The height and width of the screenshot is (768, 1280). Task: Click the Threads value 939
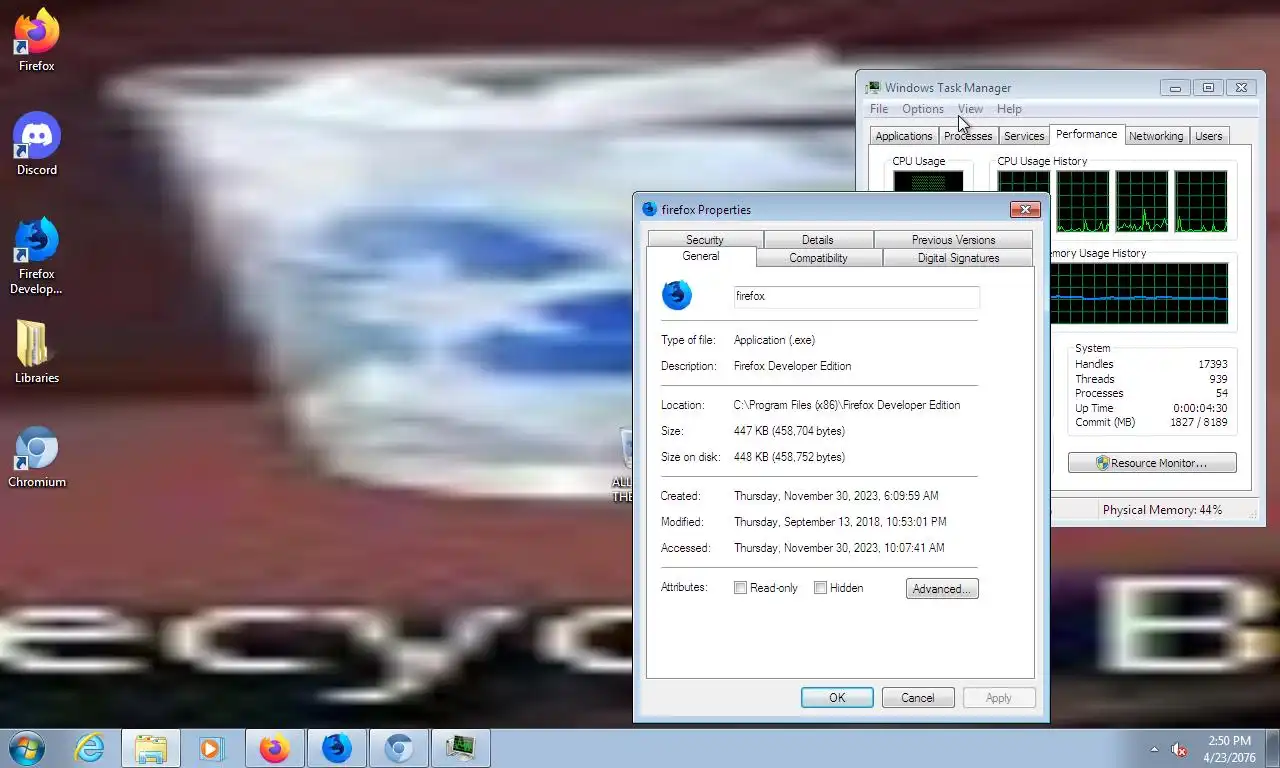(1218, 379)
